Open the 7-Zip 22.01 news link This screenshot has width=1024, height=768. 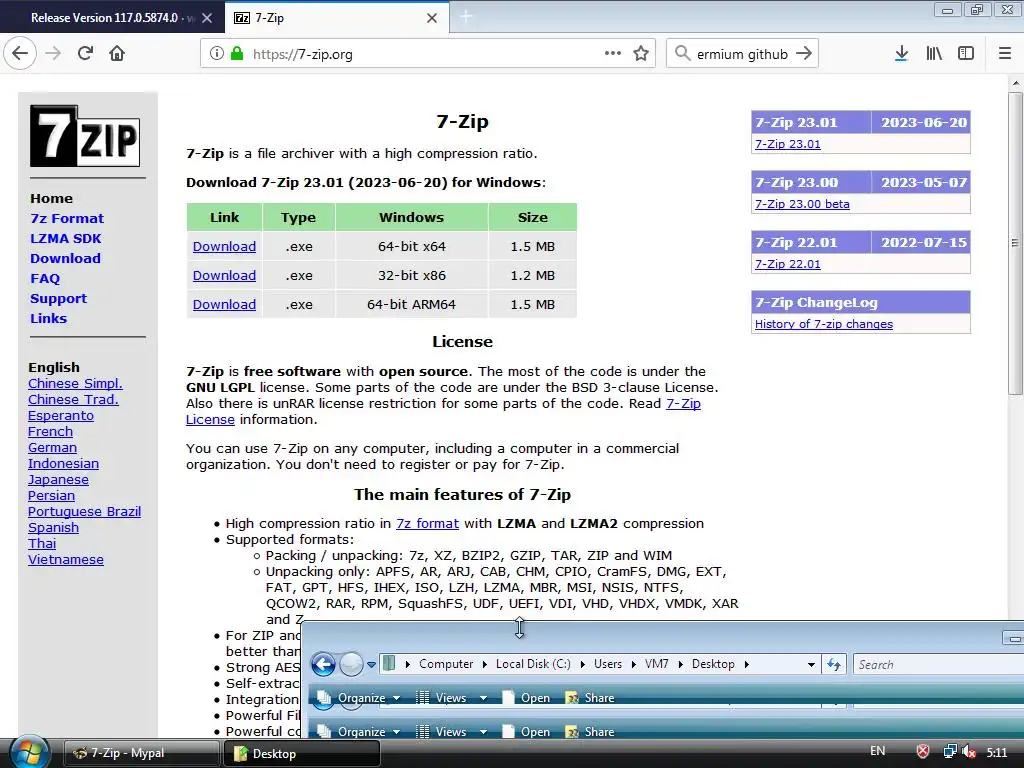(788, 264)
